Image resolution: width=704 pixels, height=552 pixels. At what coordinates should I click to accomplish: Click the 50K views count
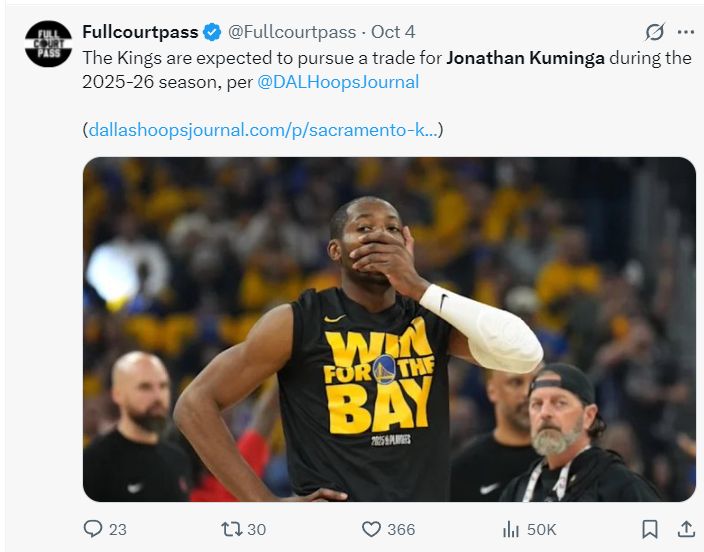[542, 529]
